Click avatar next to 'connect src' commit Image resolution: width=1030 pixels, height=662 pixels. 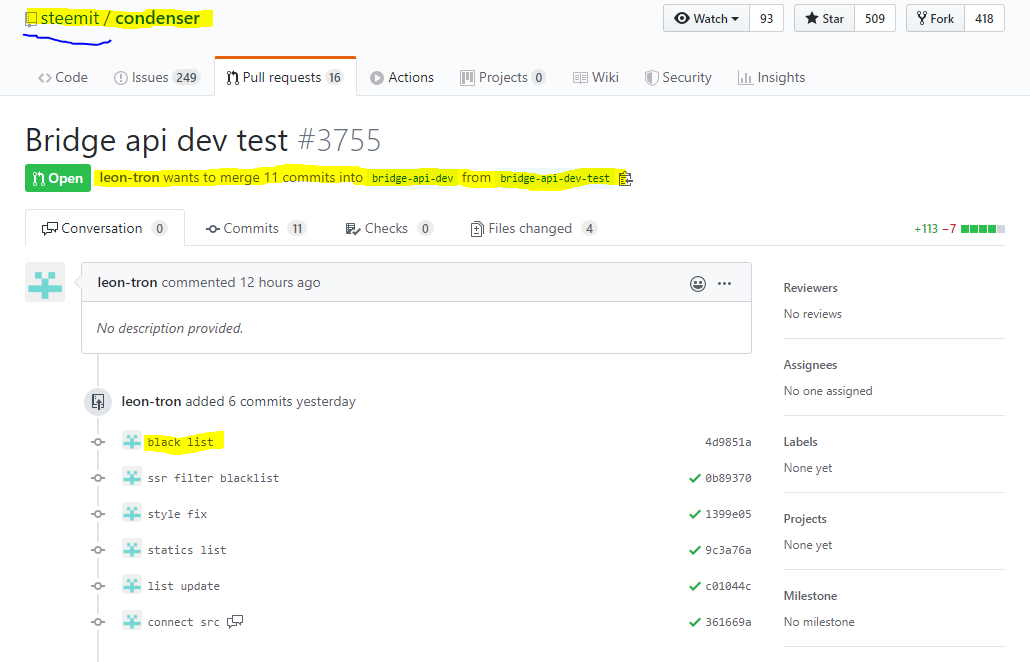[x=131, y=621]
